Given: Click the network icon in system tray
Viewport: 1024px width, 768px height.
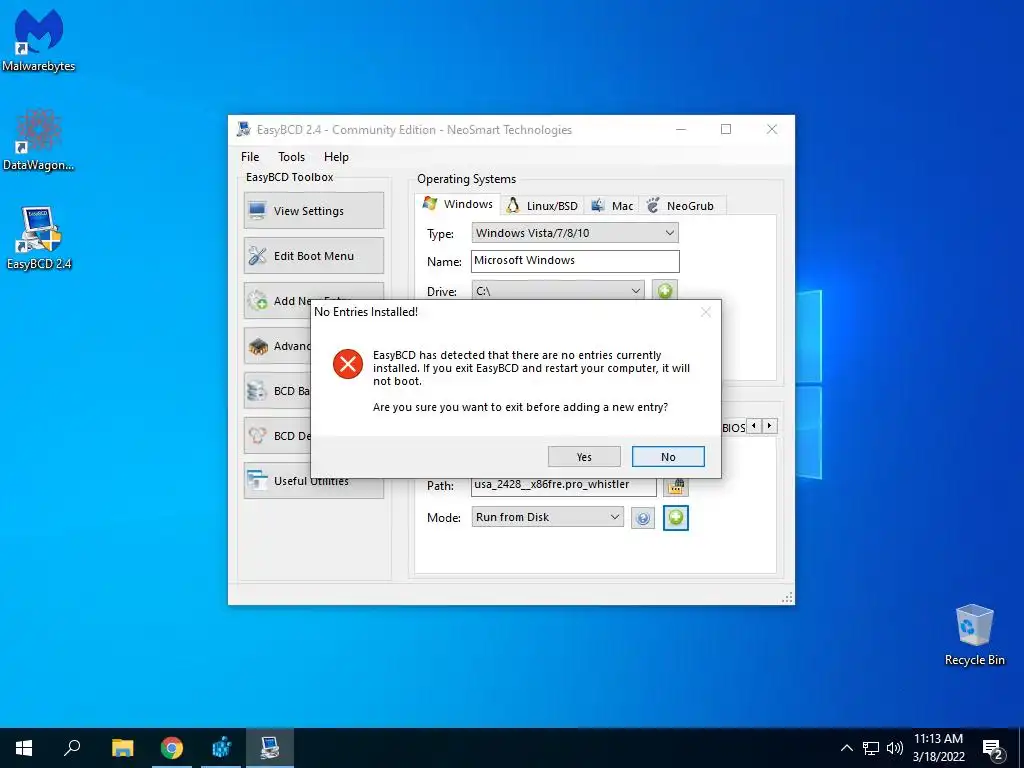Looking at the screenshot, I should tap(871, 748).
